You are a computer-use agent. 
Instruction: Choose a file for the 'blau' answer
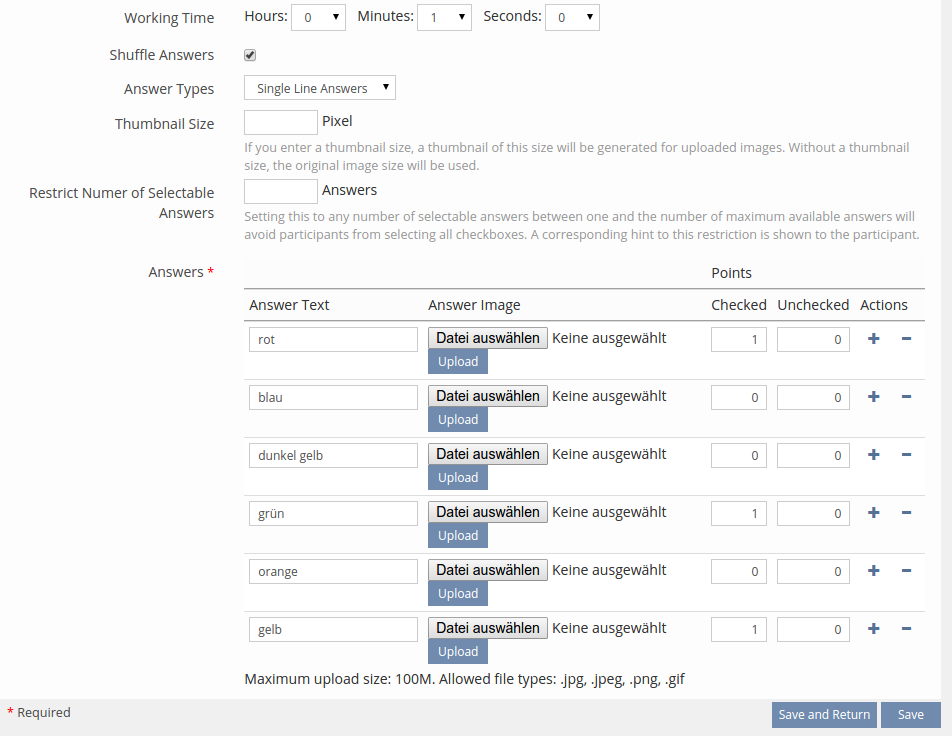tap(488, 396)
